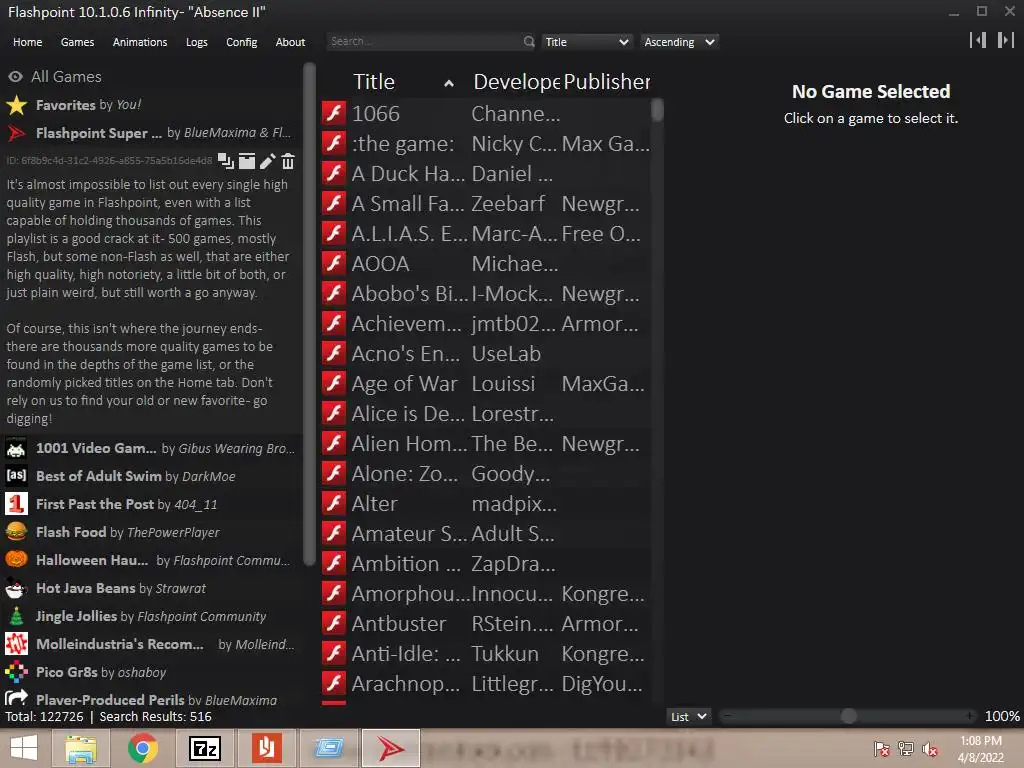Open Google Chrome from the taskbar
The image size is (1024, 768).
142,748
